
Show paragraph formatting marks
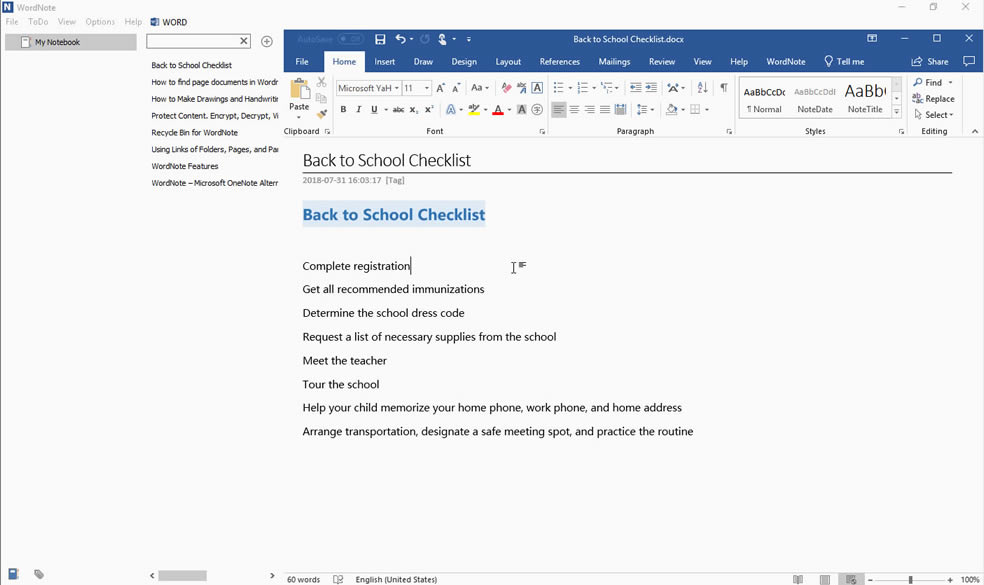(724, 87)
